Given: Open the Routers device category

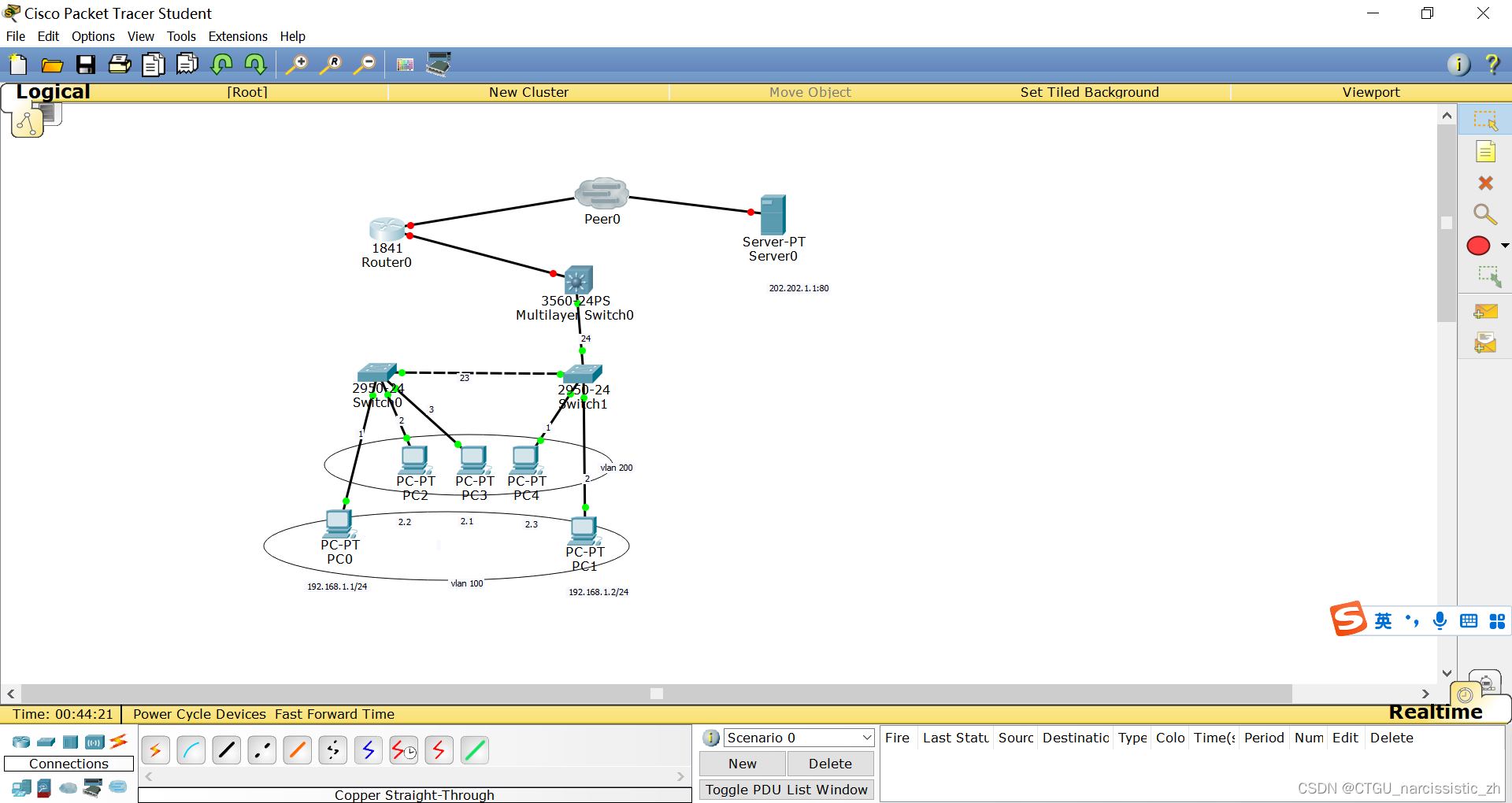Looking at the screenshot, I should coord(20,742).
